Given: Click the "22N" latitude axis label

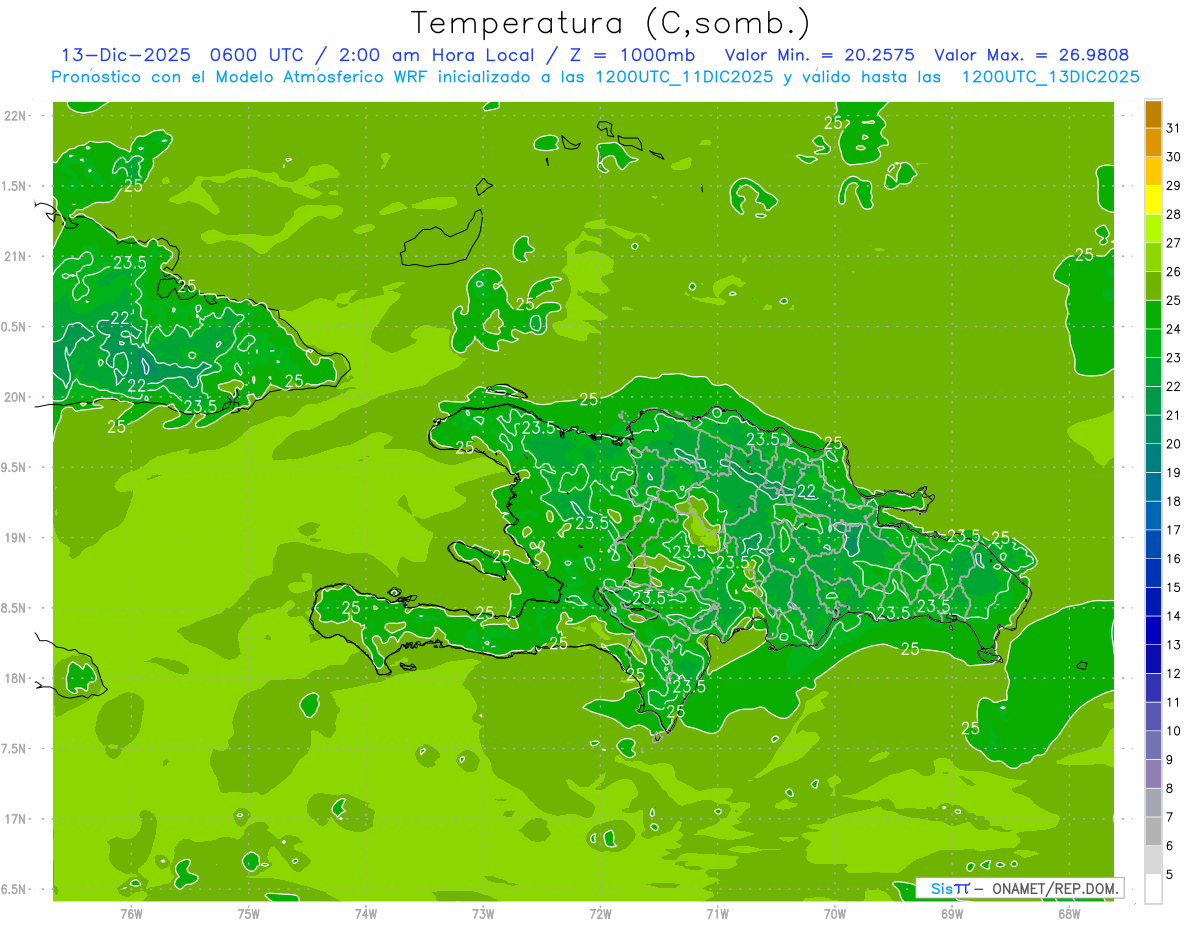Looking at the screenshot, I should [x=16, y=116].
